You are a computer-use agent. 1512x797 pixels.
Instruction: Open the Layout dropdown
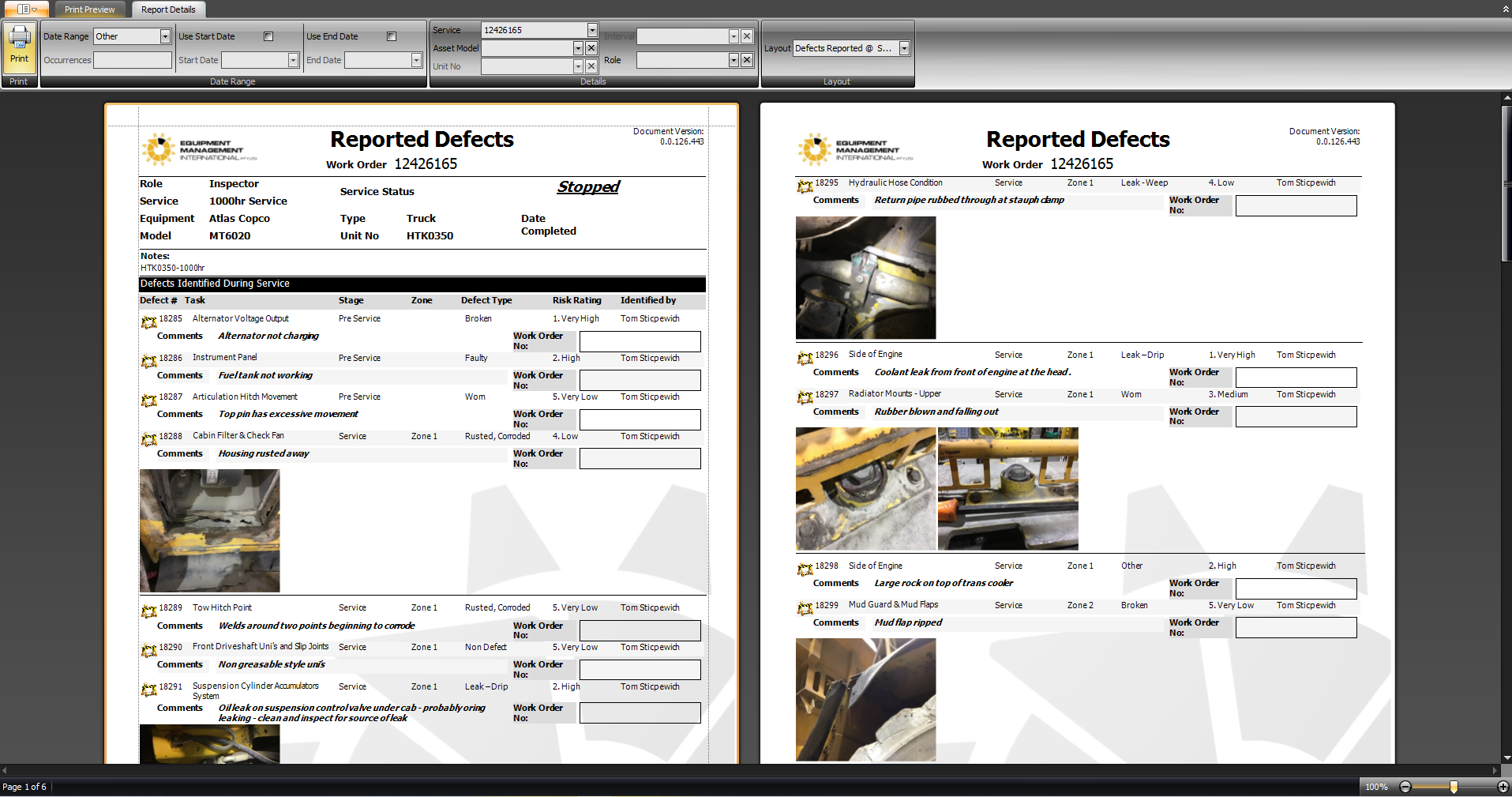pos(904,48)
